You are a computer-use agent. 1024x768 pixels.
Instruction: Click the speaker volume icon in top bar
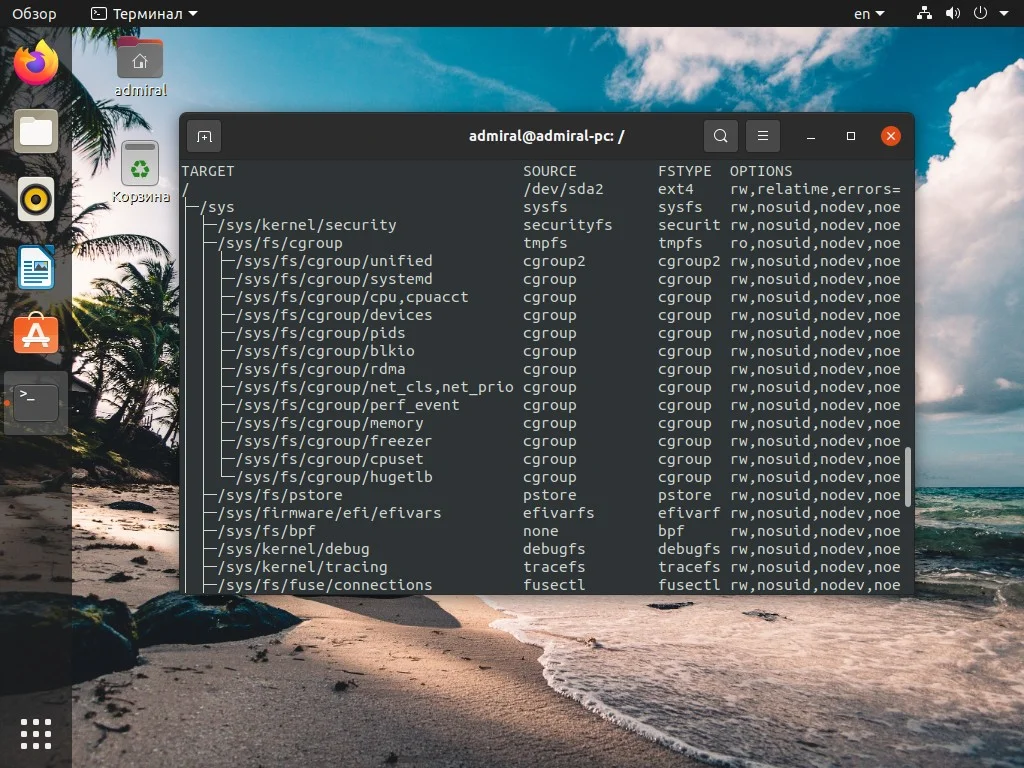(x=952, y=13)
